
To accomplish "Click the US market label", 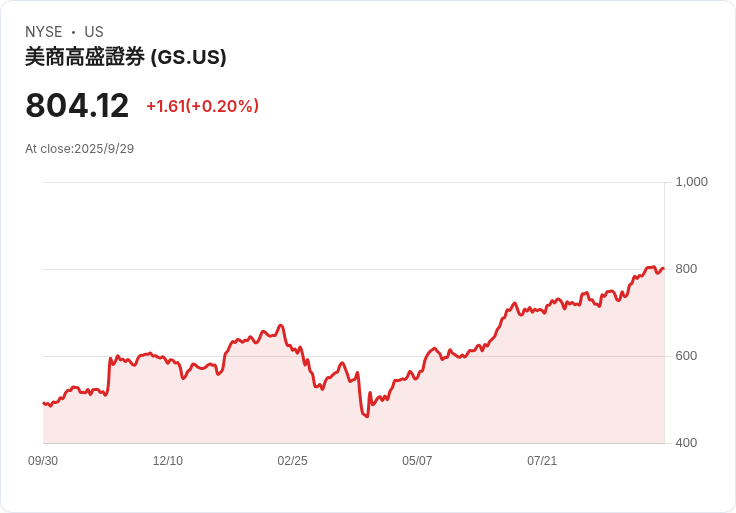I will (94, 32).
